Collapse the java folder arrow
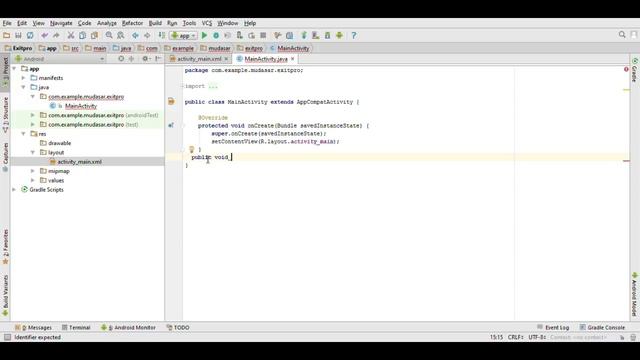640x360 pixels. click(24, 87)
